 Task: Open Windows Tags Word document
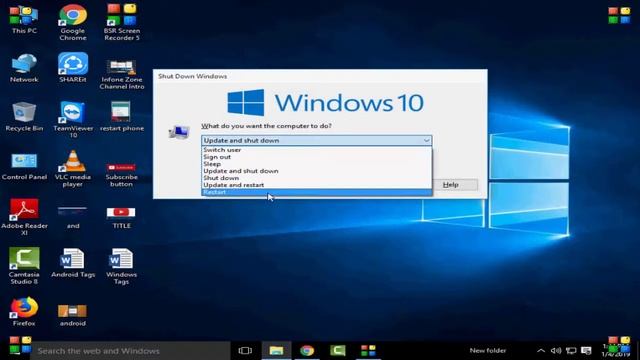pos(121,266)
